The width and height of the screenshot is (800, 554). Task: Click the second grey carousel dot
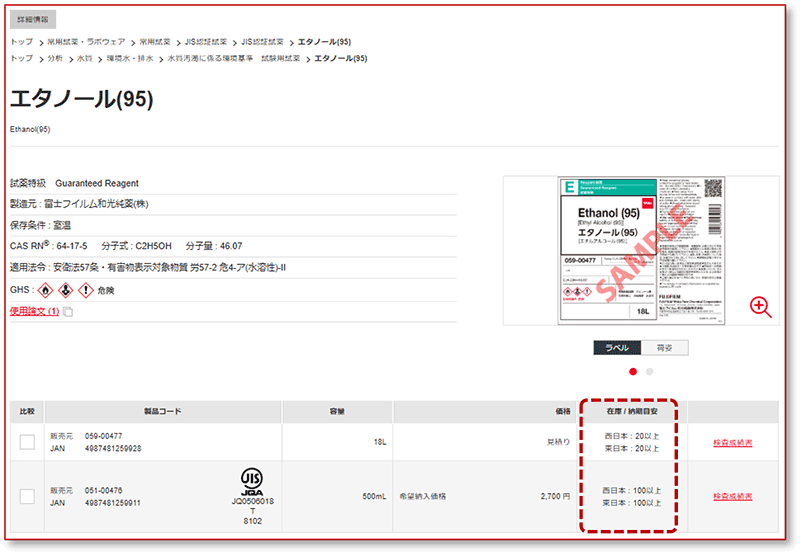[650, 371]
